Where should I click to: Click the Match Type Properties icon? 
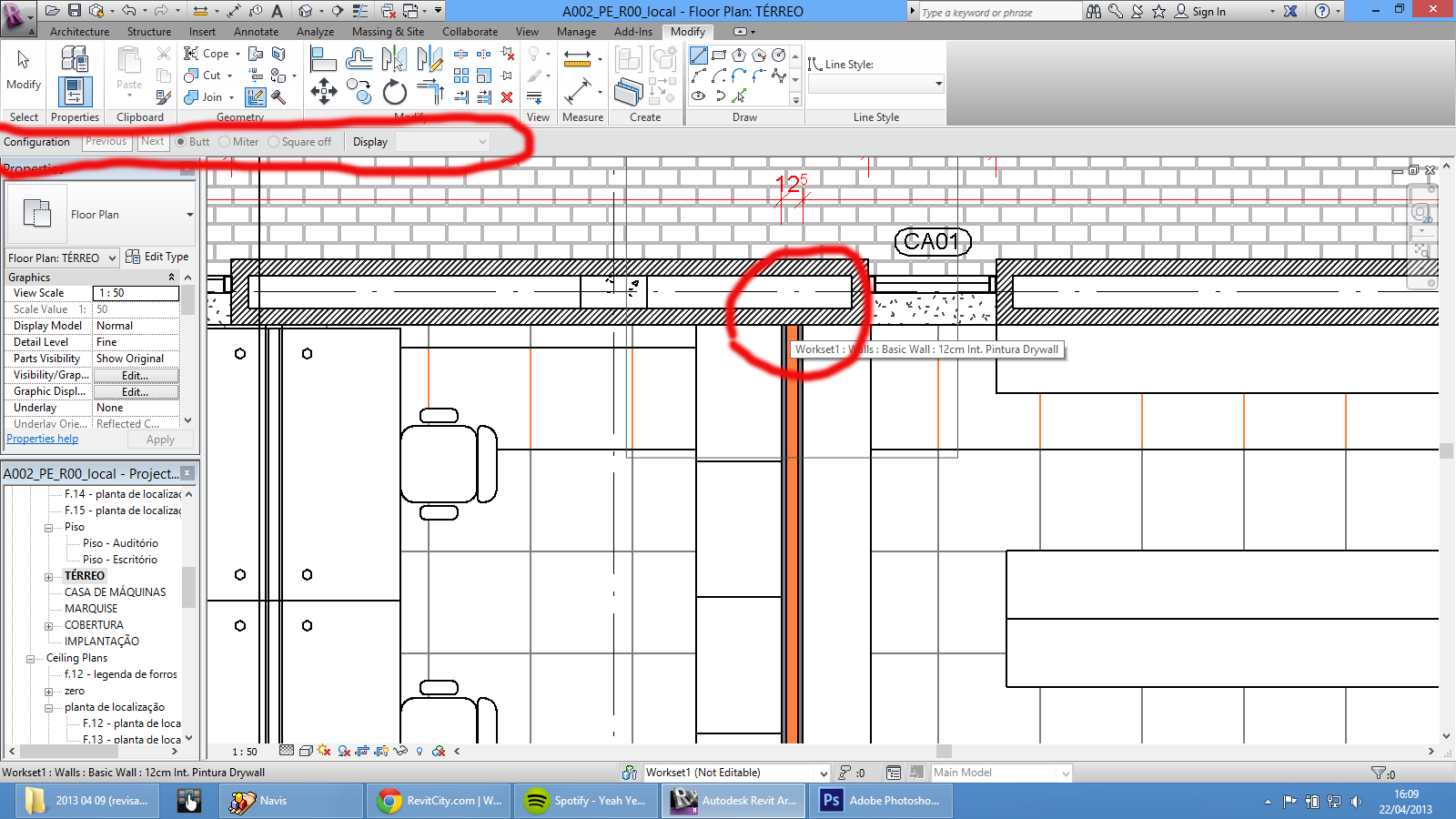[164, 97]
